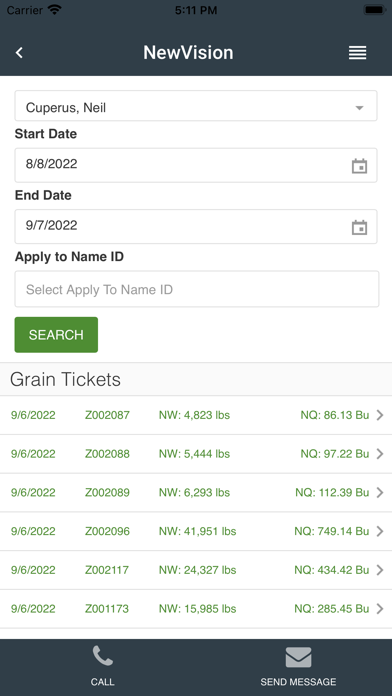
Task: Select the Apply To Name ID field
Action: pos(197,289)
